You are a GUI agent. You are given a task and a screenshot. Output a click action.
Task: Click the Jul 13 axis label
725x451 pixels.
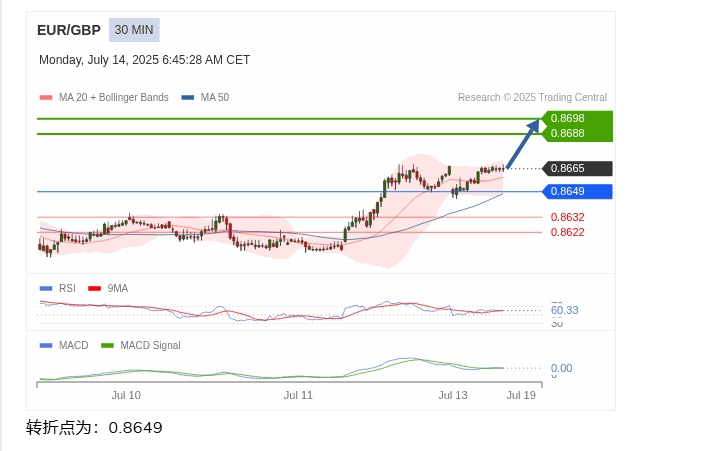(453, 395)
